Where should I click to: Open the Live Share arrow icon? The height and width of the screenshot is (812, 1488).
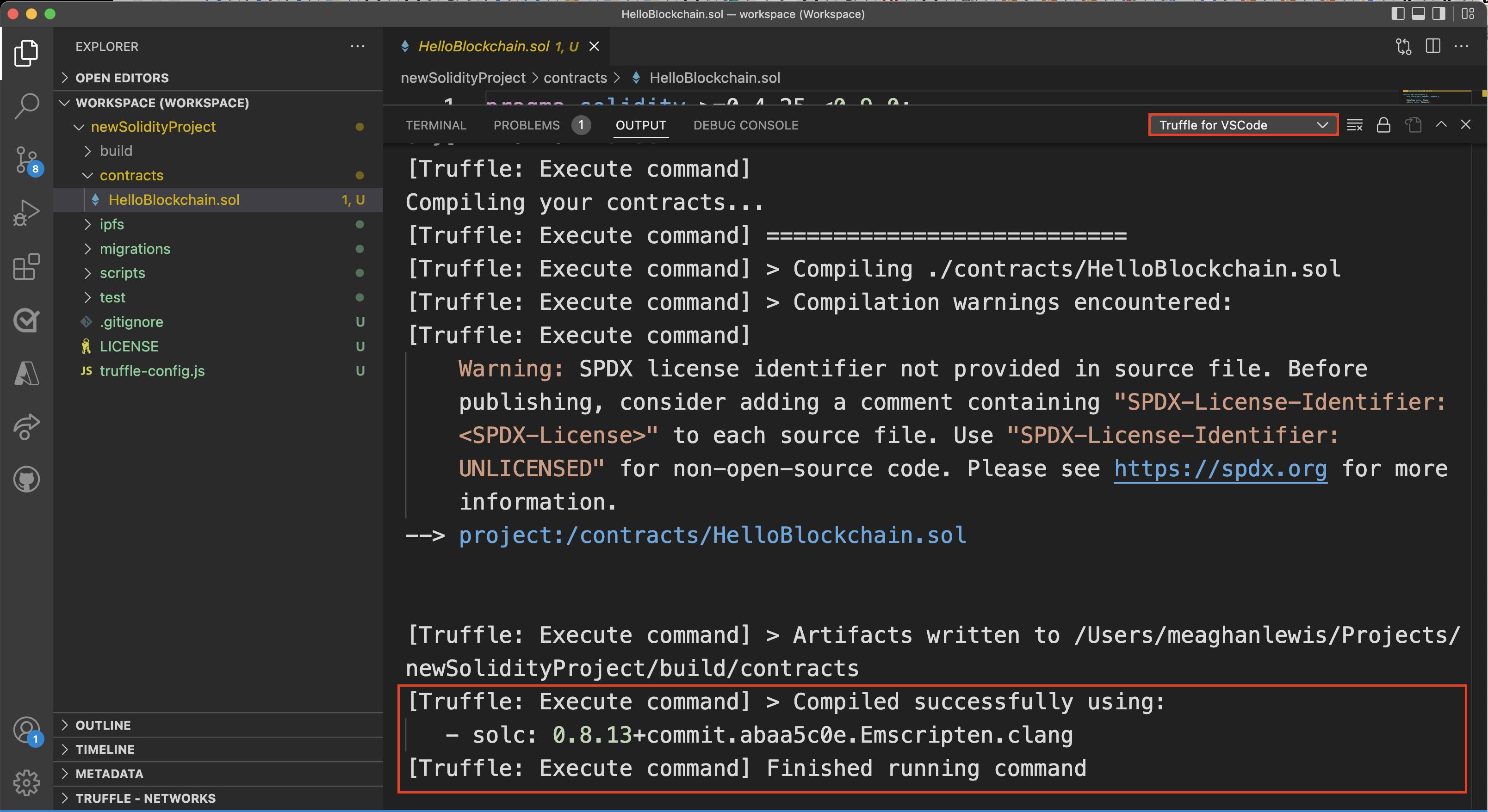[26, 426]
